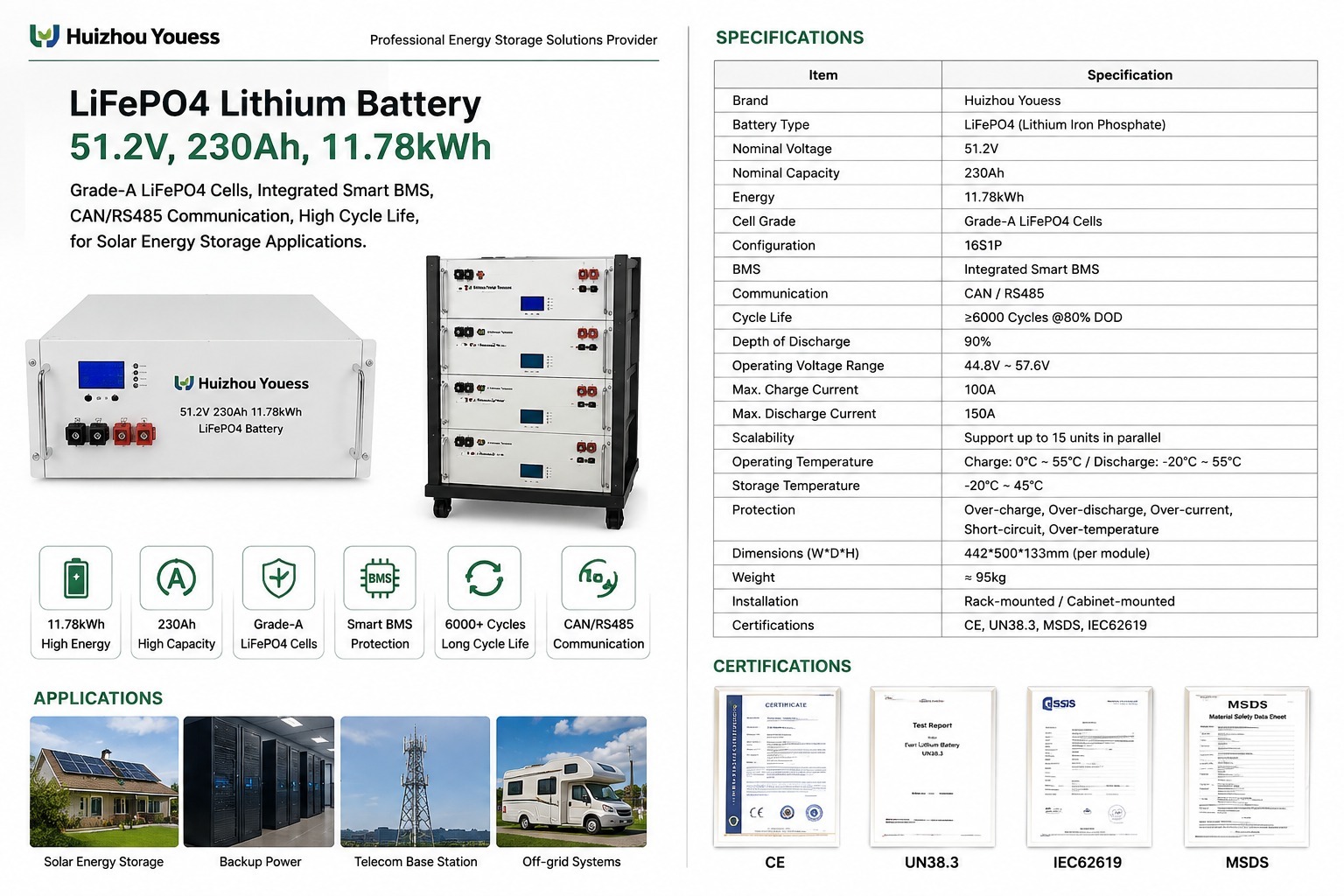
Task: Click the battery icon above 11.78kWh High Energy
Action: click(76, 577)
